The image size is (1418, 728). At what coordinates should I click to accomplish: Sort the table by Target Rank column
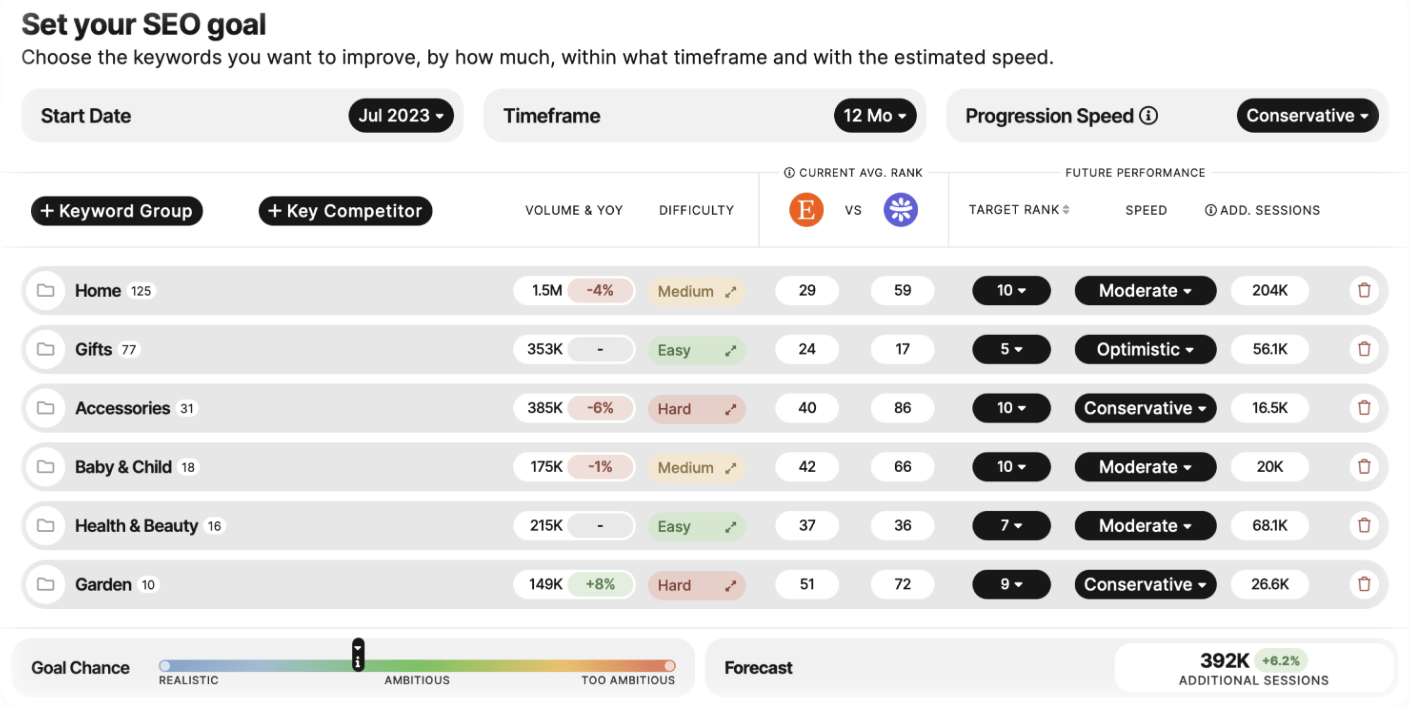[1066, 210]
